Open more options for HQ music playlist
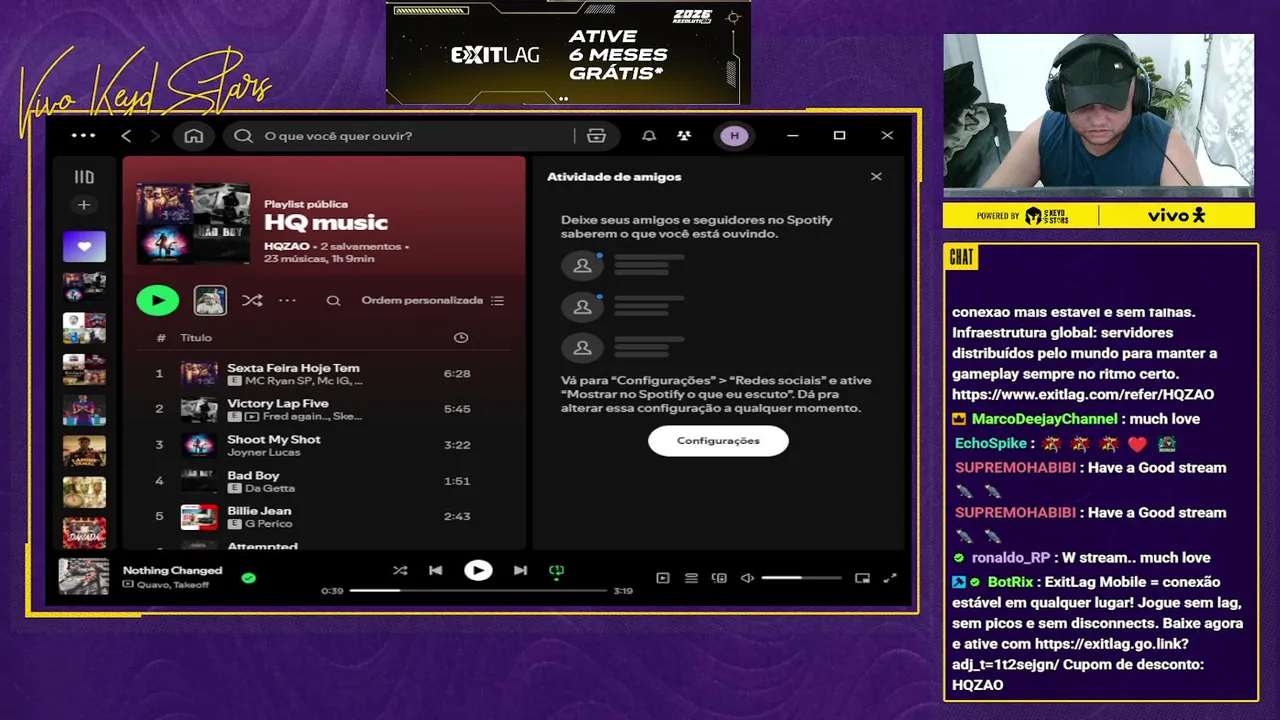The width and height of the screenshot is (1280, 720). point(287,300)
